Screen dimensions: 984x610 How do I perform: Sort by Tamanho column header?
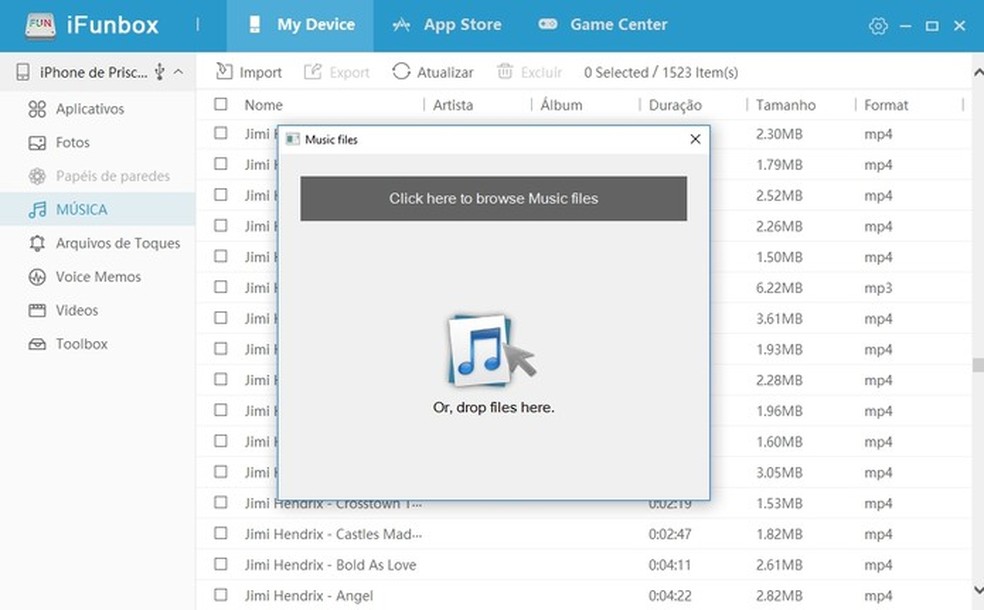pyautogui.click(x=786, y=105)
